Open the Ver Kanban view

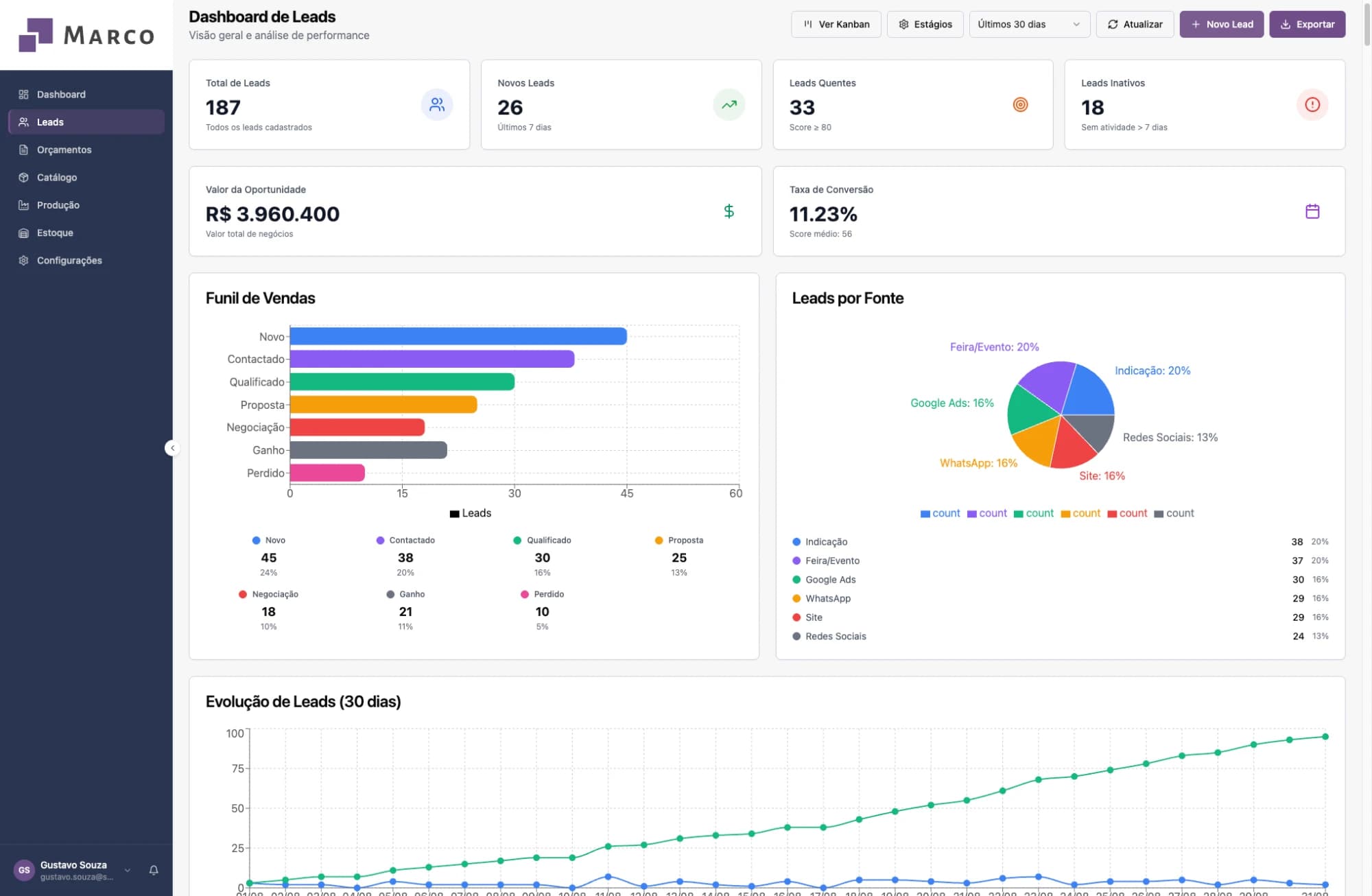click(836, 24)
